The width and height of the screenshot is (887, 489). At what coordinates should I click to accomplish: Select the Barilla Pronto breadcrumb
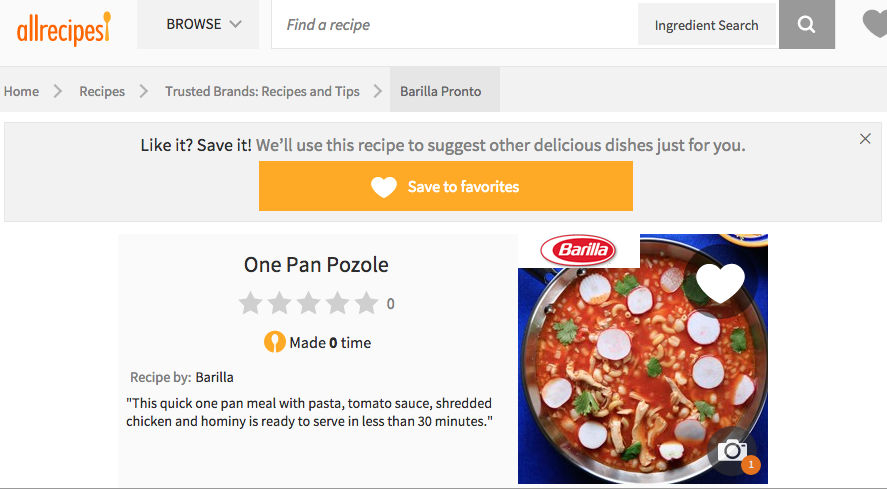coord(441,91)
